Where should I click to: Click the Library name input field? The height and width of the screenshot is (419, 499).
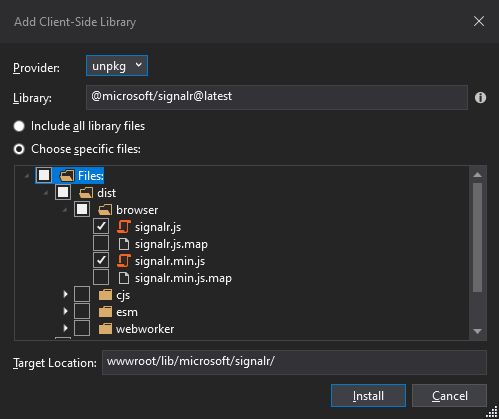(x=277, y=97)
